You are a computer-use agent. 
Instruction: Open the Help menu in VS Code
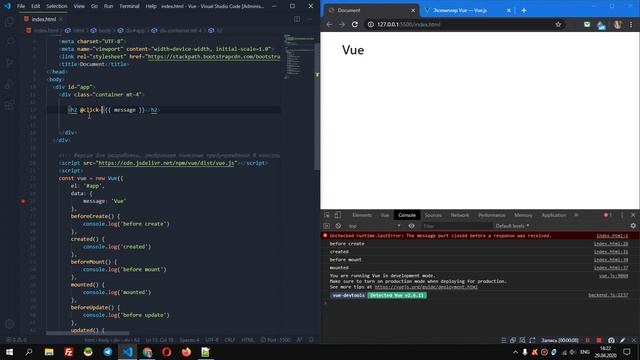[x=151, y=6]
